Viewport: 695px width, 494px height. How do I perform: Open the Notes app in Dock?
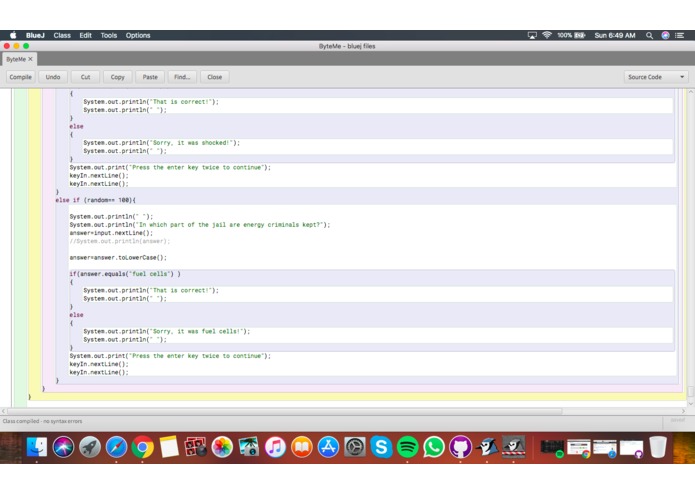pos(169,447)
